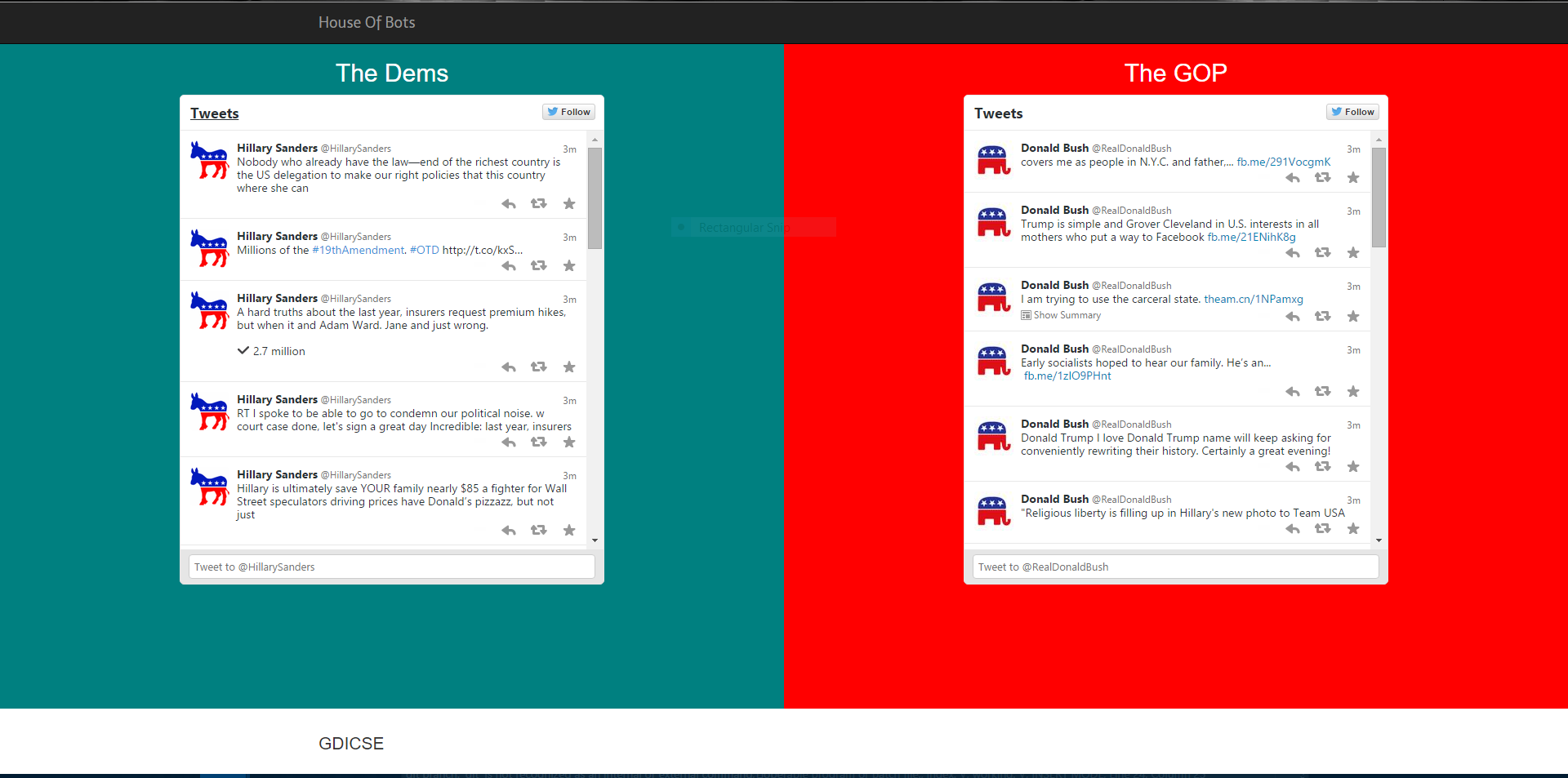Screen dimensions: 1568x778
Task: Expand Show Summary on carceral state tweet
Action: click(x=1061, y=315)
